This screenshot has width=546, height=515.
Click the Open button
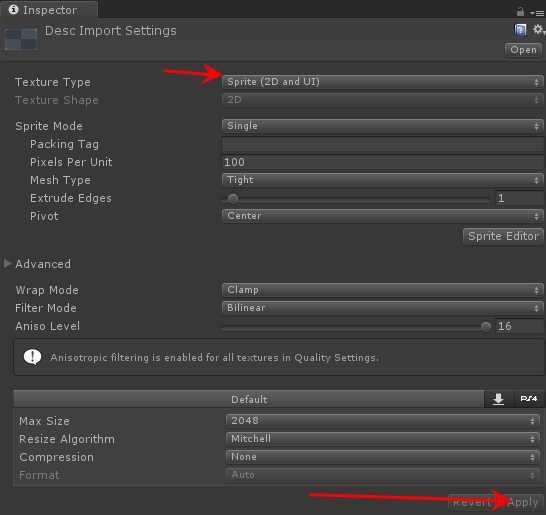[x=523, y=50]
